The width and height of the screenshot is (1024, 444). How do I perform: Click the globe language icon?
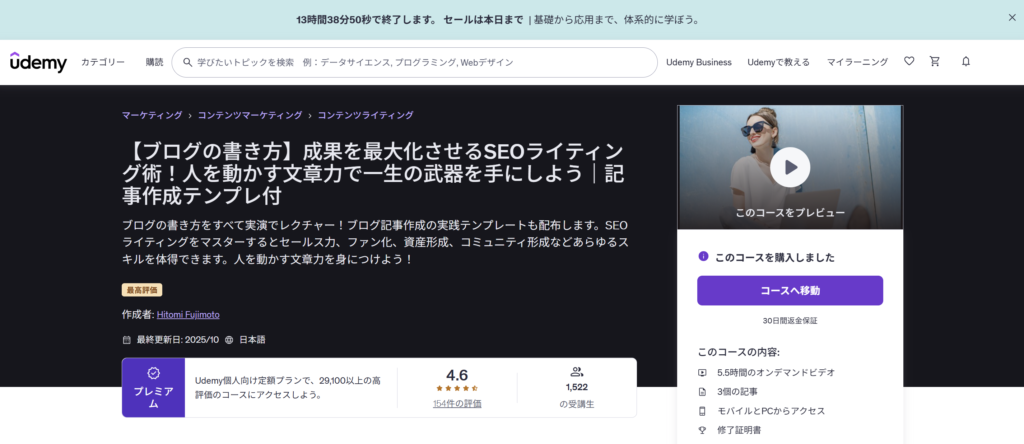pos(229,340)
